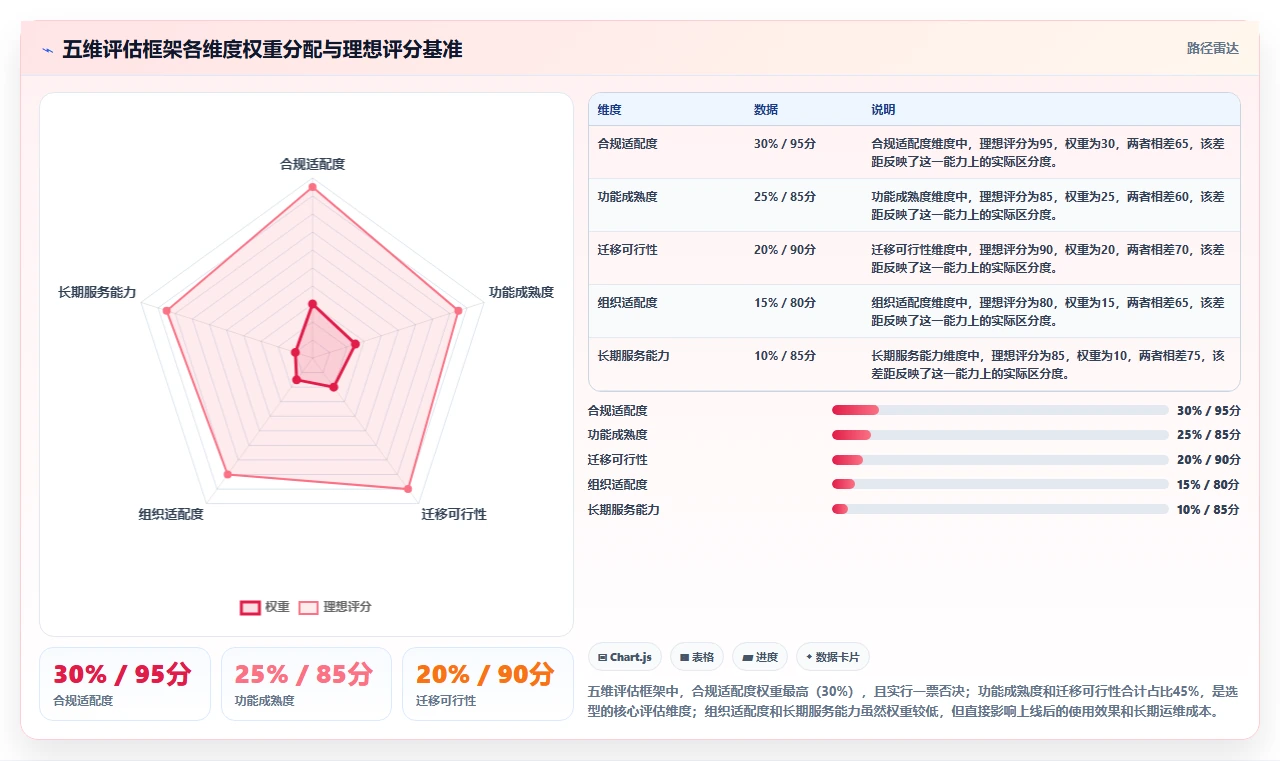Image resolution: width=1280 pixels, height=761 pixels.
Task: Click the 说明 column header
Action: pos(883,110)
